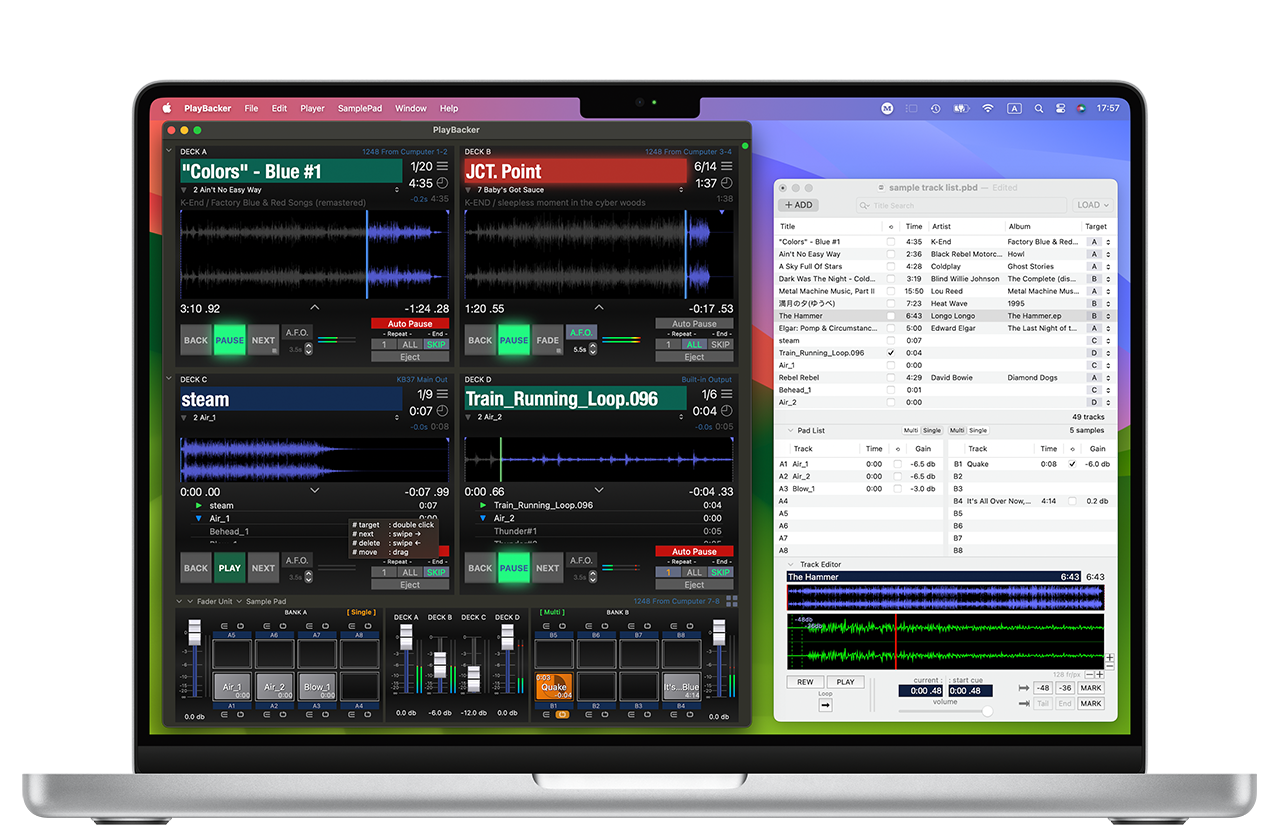Open the Window menu
This screenshot has height=832, width=1280.
411,108
